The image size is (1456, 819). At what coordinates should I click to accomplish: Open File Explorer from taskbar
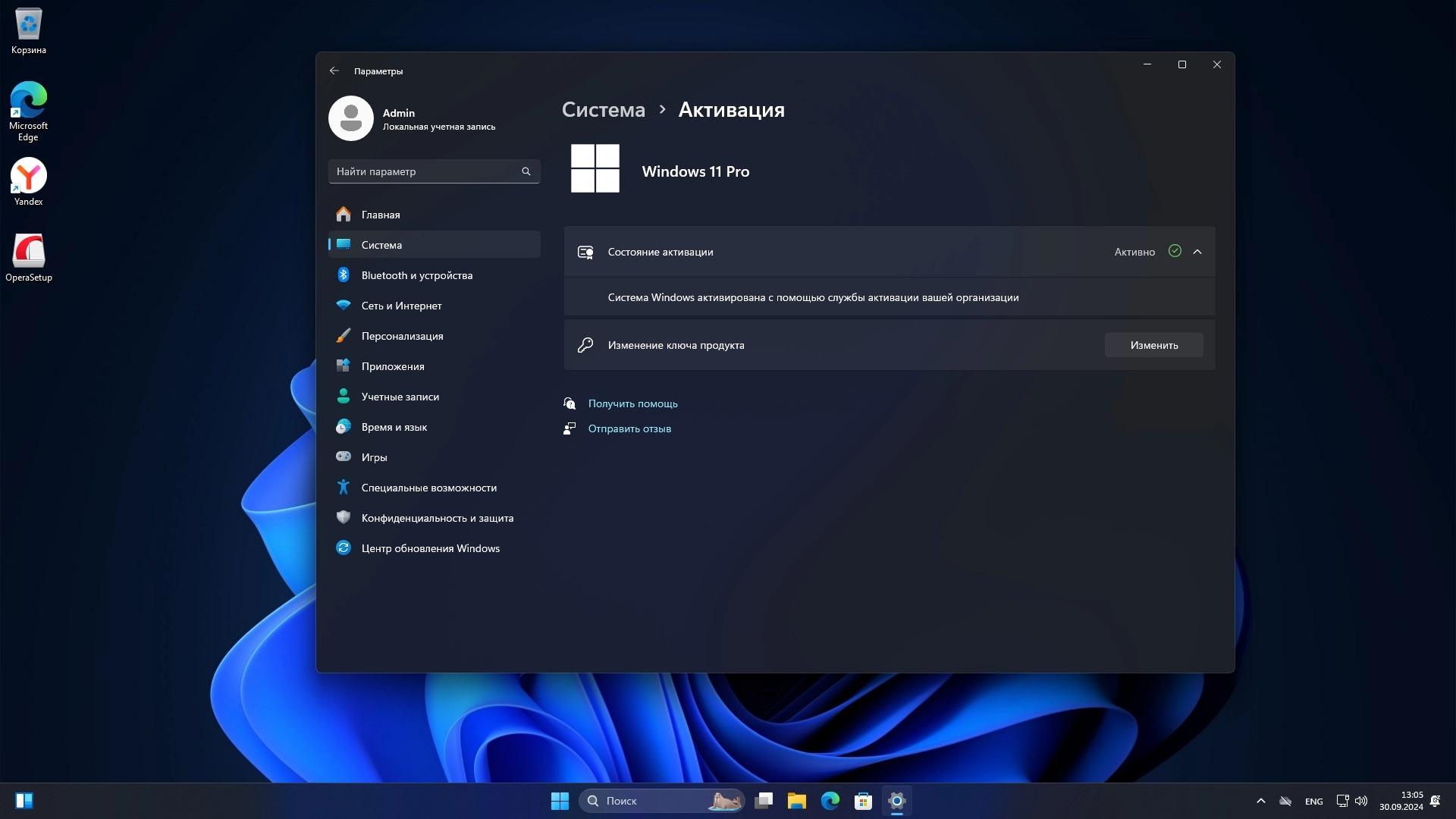click(x=796, y=801)
